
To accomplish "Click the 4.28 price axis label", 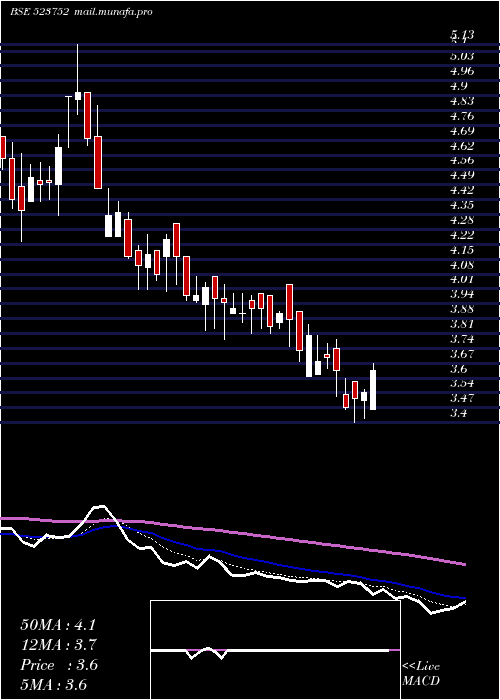I will click(x=462, y=220).
